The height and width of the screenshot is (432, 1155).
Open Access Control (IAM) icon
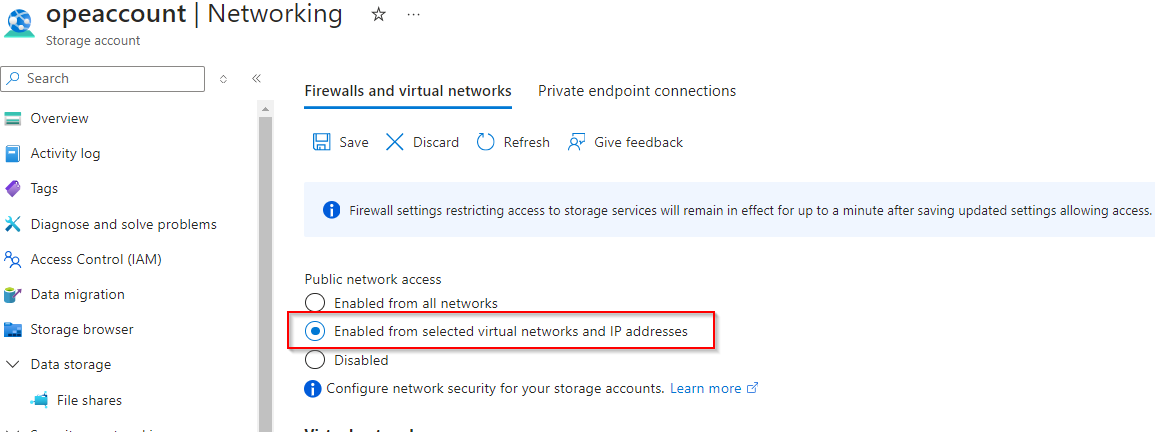(13, 260)
